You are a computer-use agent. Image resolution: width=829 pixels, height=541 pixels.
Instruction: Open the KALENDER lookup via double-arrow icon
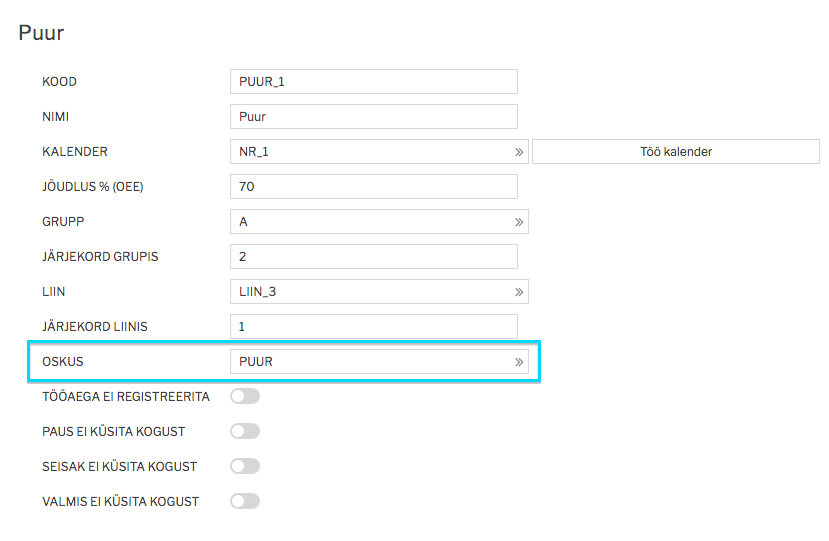[x=519, y=152]
